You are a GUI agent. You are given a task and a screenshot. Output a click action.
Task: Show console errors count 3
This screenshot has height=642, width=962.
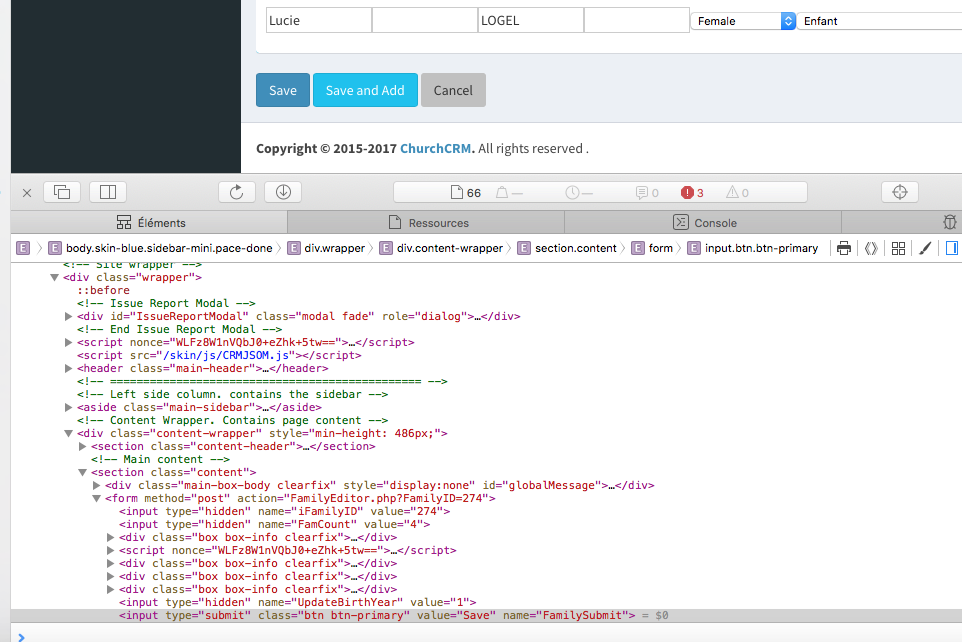[x=692, y=193]
